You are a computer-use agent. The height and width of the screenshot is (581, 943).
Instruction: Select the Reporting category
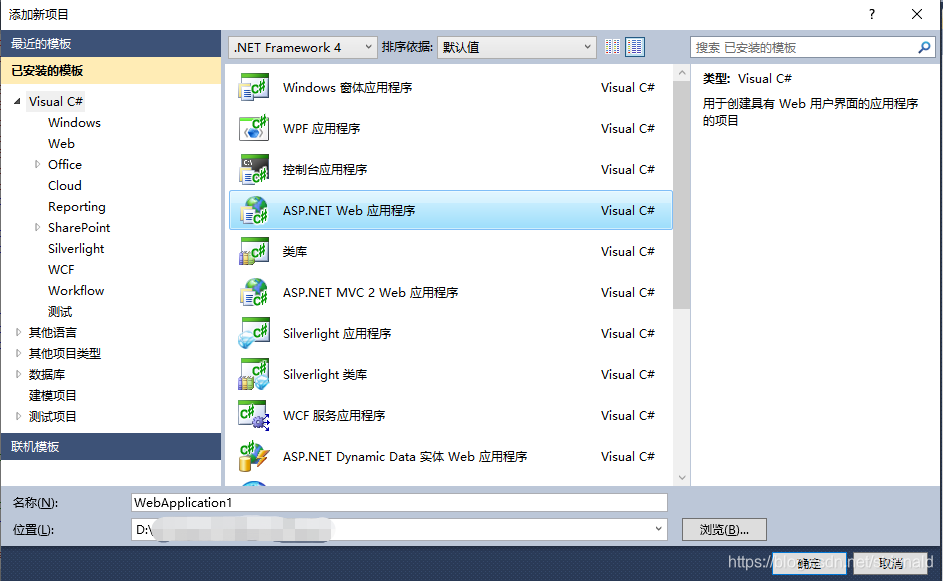coord(76,207)
